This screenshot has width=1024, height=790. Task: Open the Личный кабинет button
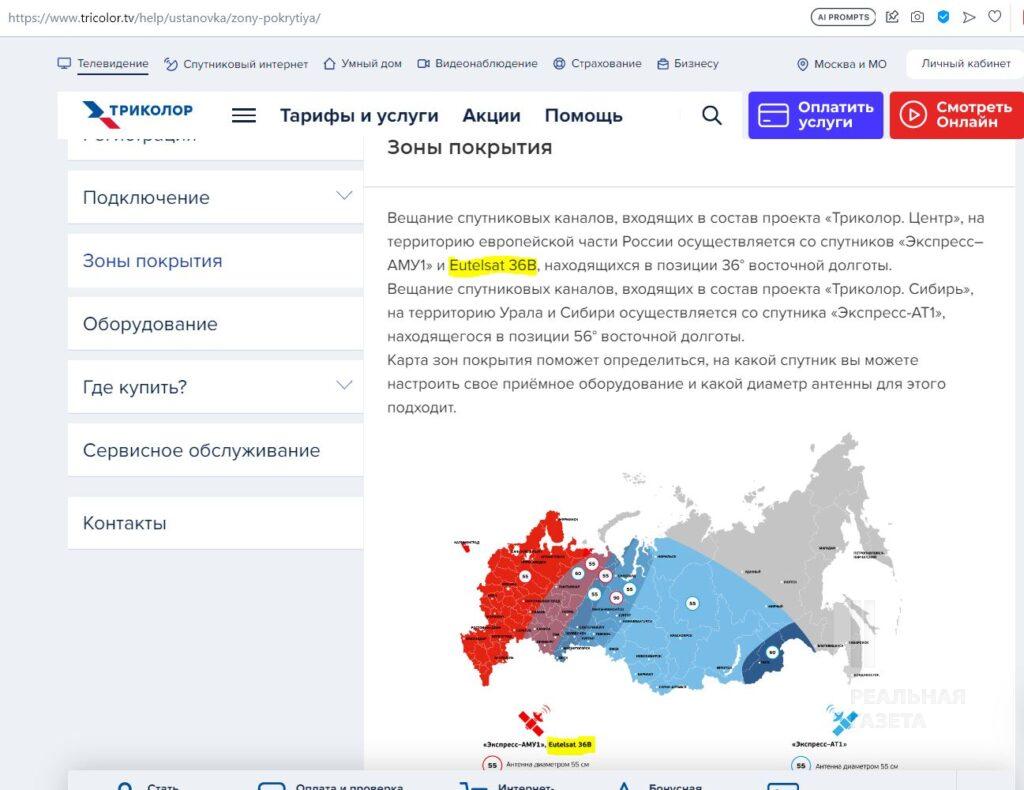click(x=965, y=64)
